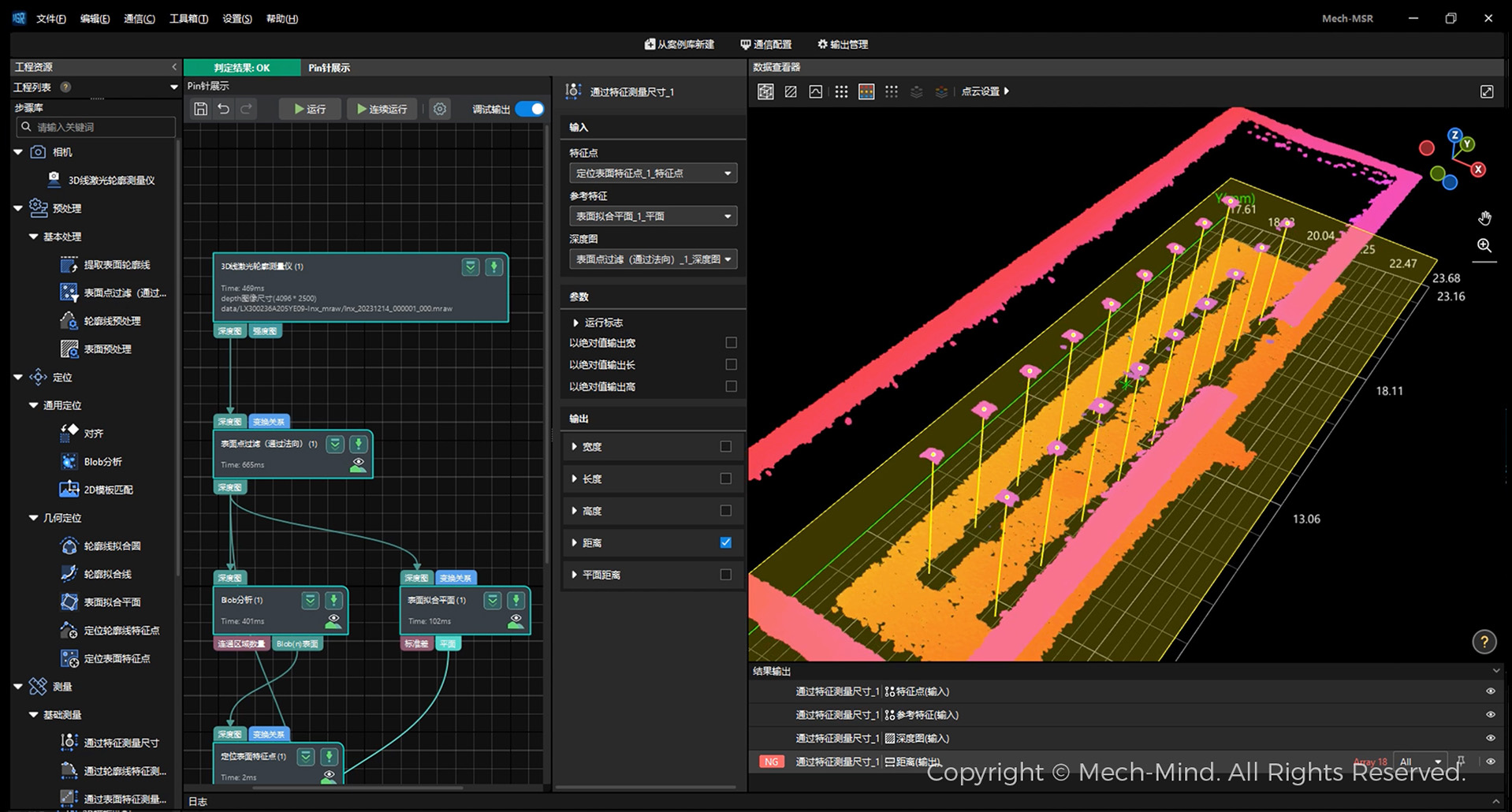Hide 特征点(输入) result with eye icon
This screenshot has width=1512, height=812.
click(1490, 691)
